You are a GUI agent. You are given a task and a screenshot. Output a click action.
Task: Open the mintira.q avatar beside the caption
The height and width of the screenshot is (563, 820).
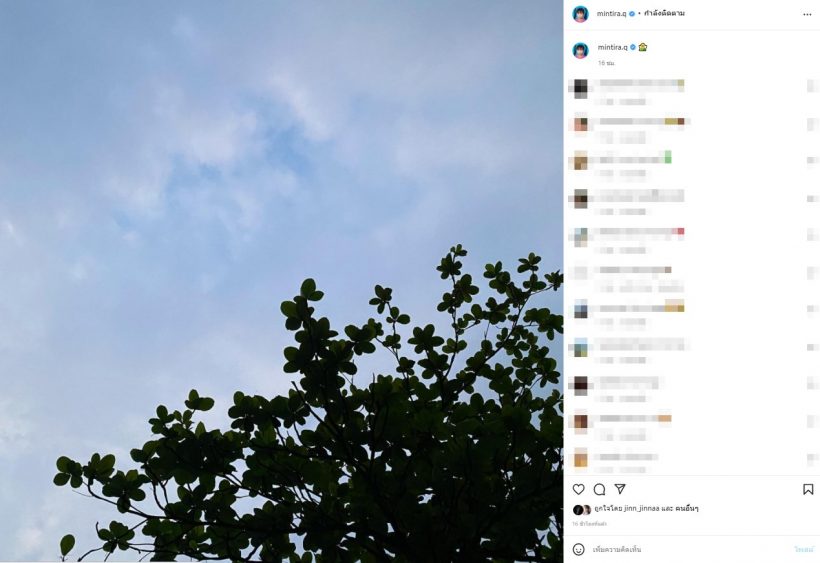[580, 50]
